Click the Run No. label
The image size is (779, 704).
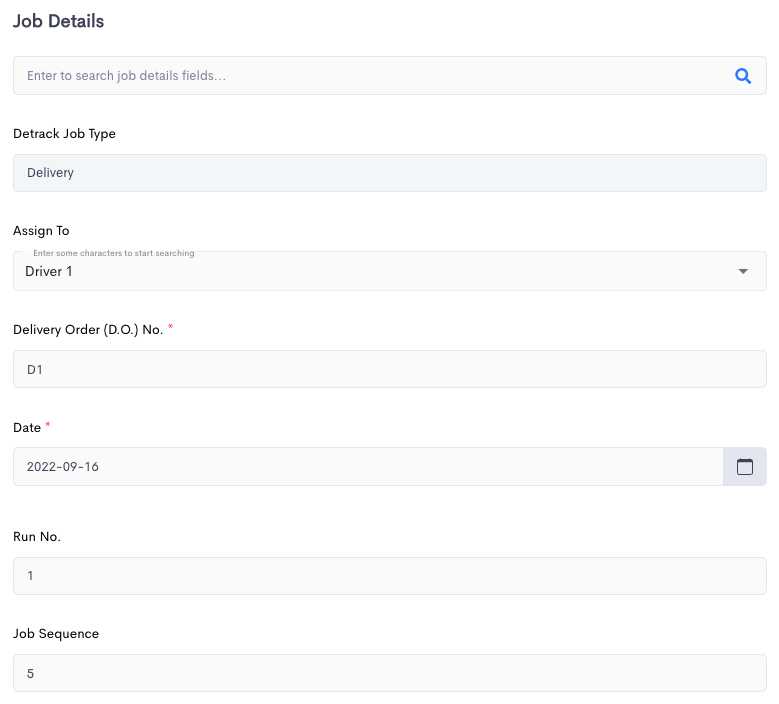coord(37,537)
